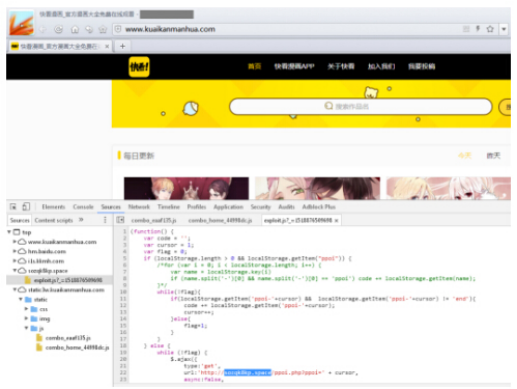Switch to the Timeline DevTools tab
The image size is (517, 389).
[168, 207]
